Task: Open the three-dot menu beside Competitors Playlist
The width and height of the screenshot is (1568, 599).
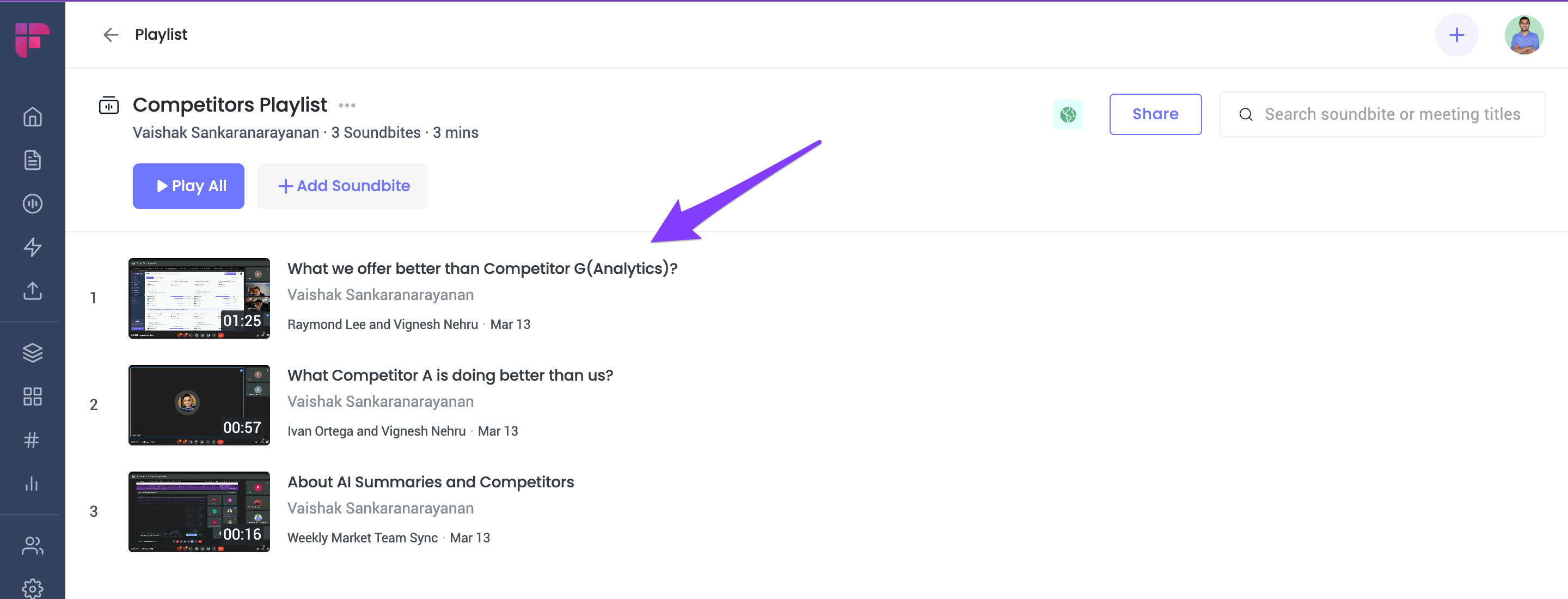Action: click(x=347, y=105)
